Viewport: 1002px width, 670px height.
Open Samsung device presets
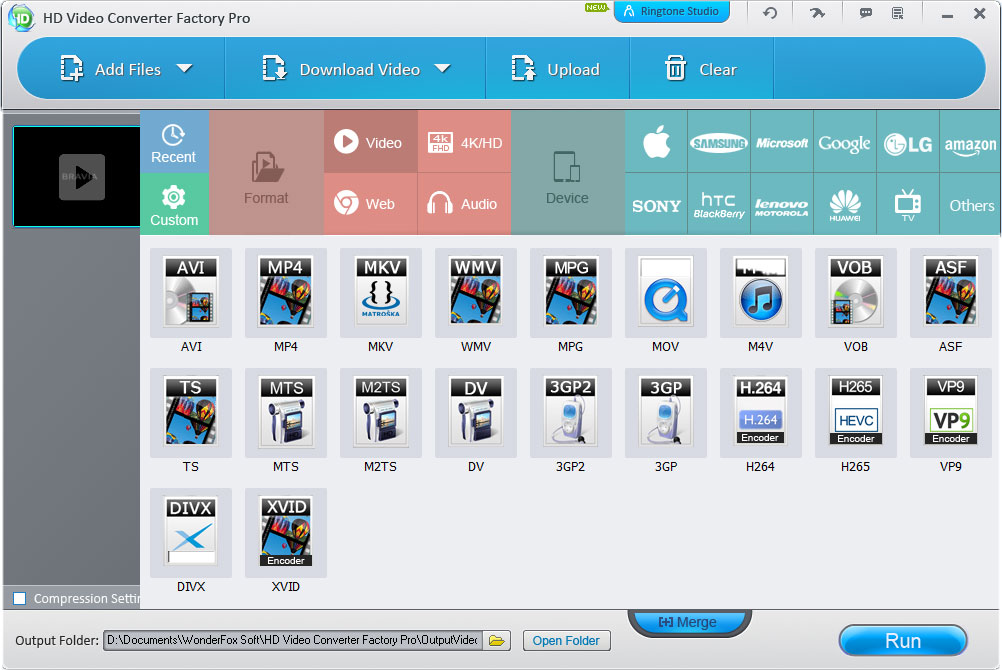click(719, 142)
